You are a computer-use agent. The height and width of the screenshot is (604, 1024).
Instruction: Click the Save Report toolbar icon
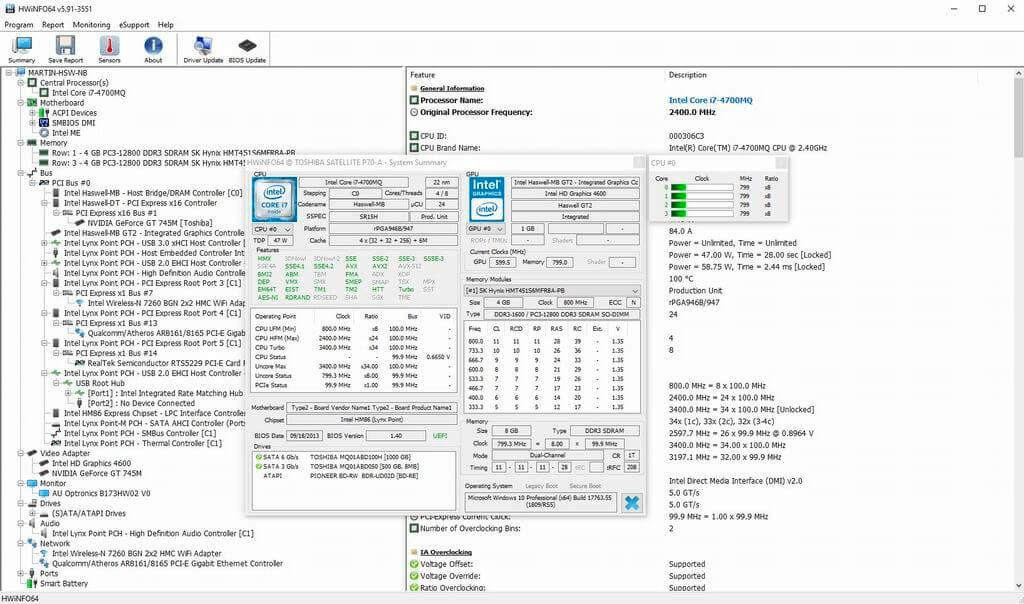(65, 44)
